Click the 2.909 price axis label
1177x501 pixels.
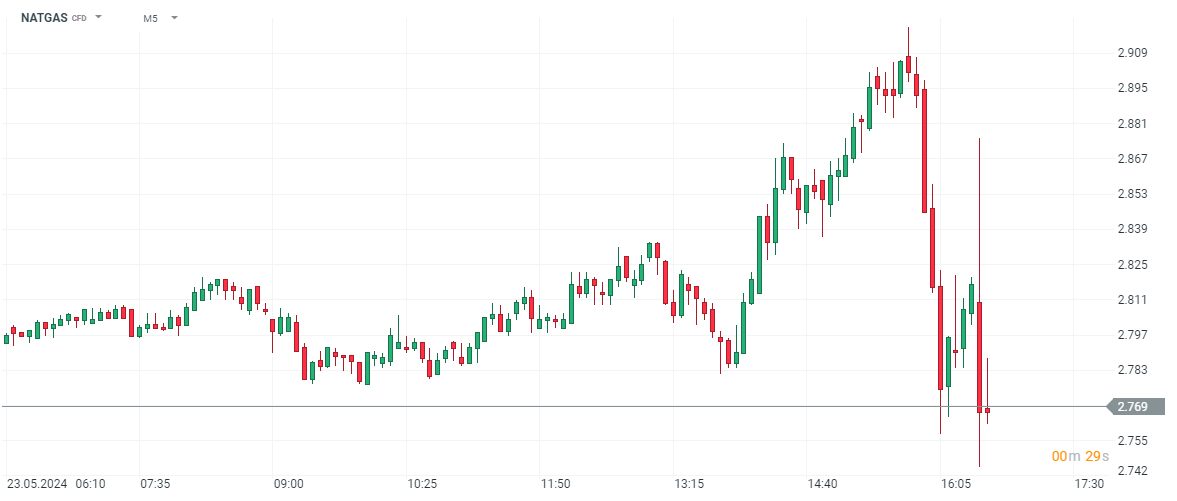[x=1133, y=53]
